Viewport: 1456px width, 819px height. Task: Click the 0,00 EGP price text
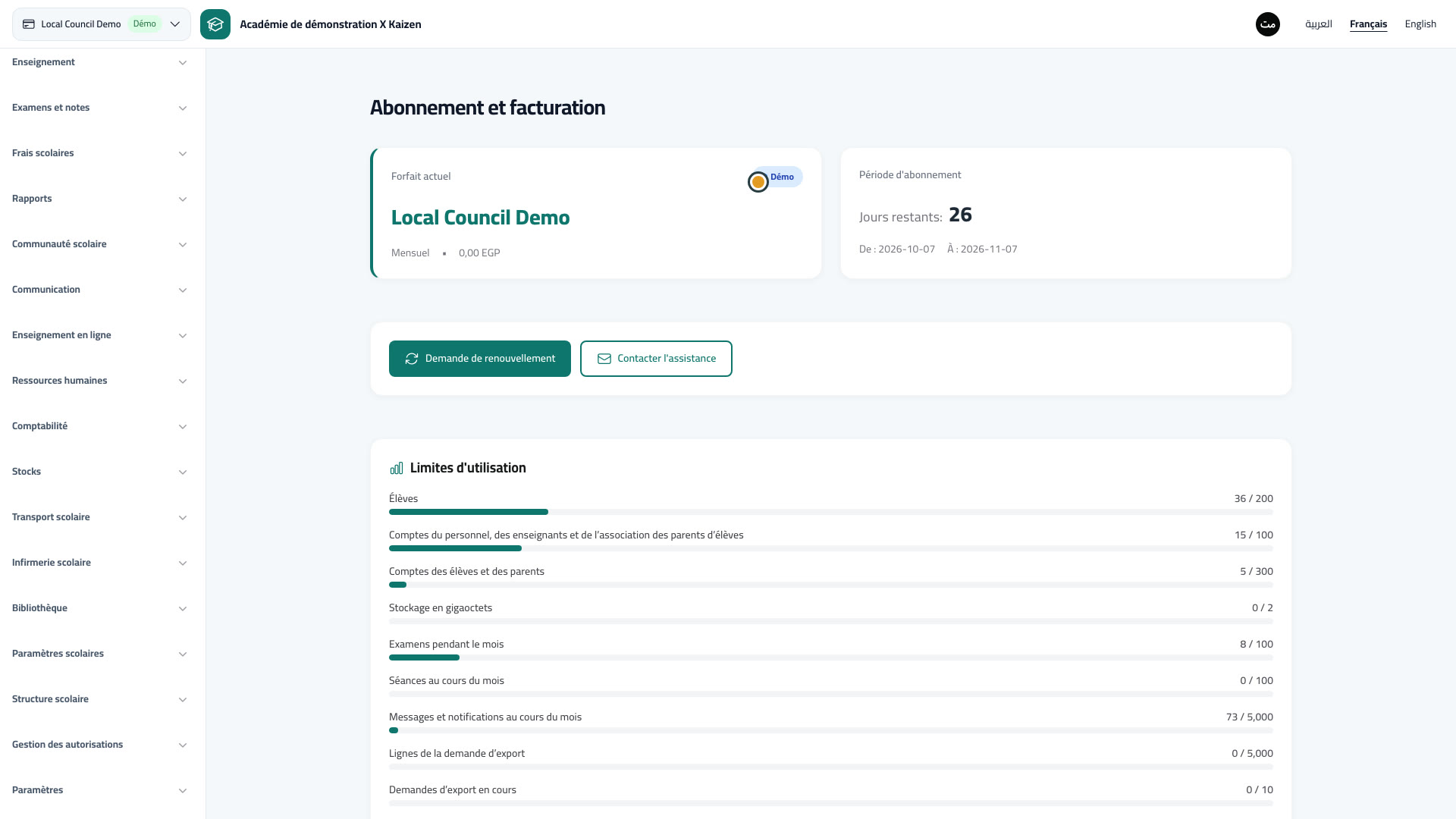(479, 253)
